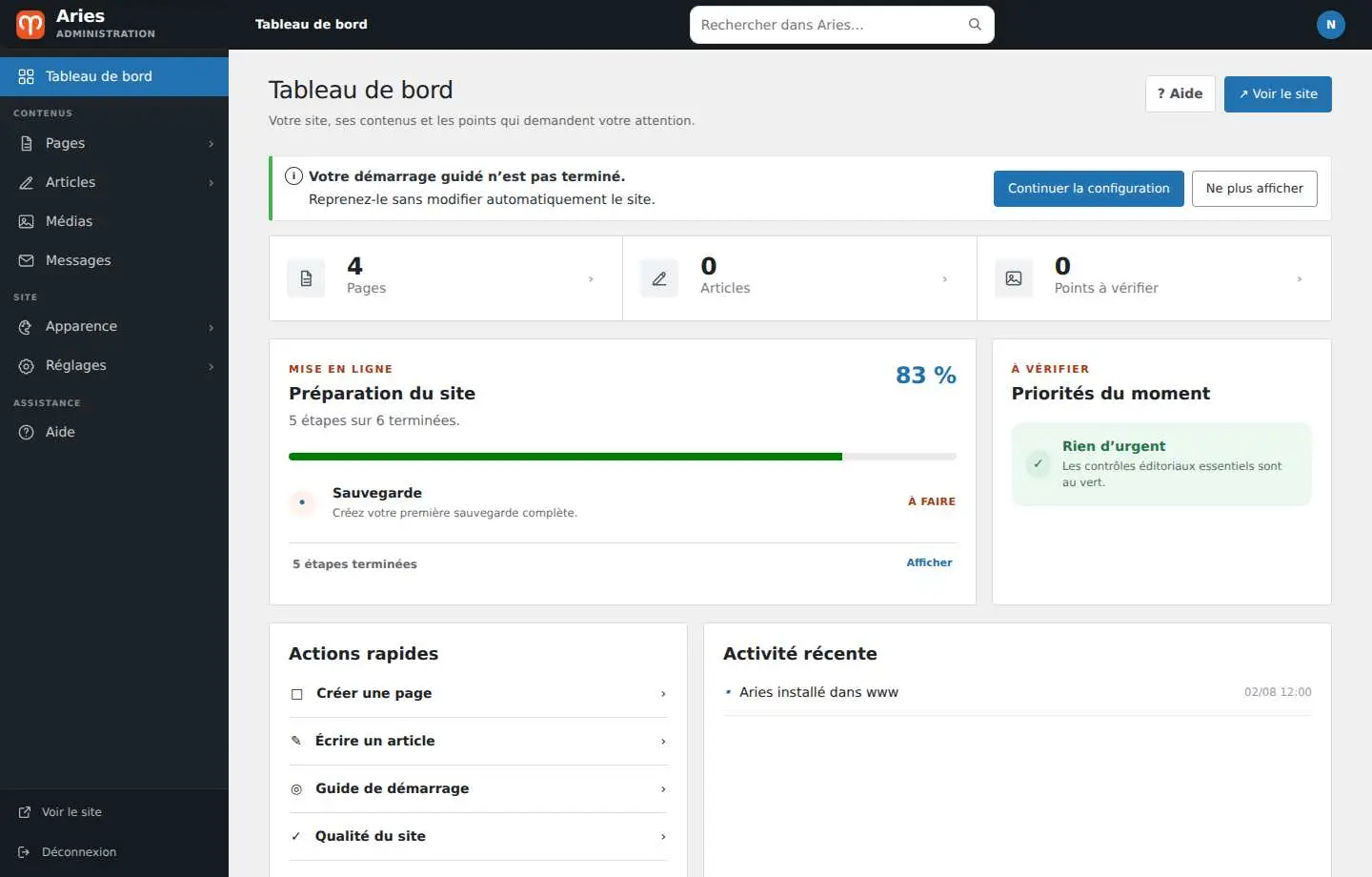
Task: Open the Sauvegarde step to do
Action: 622,502
